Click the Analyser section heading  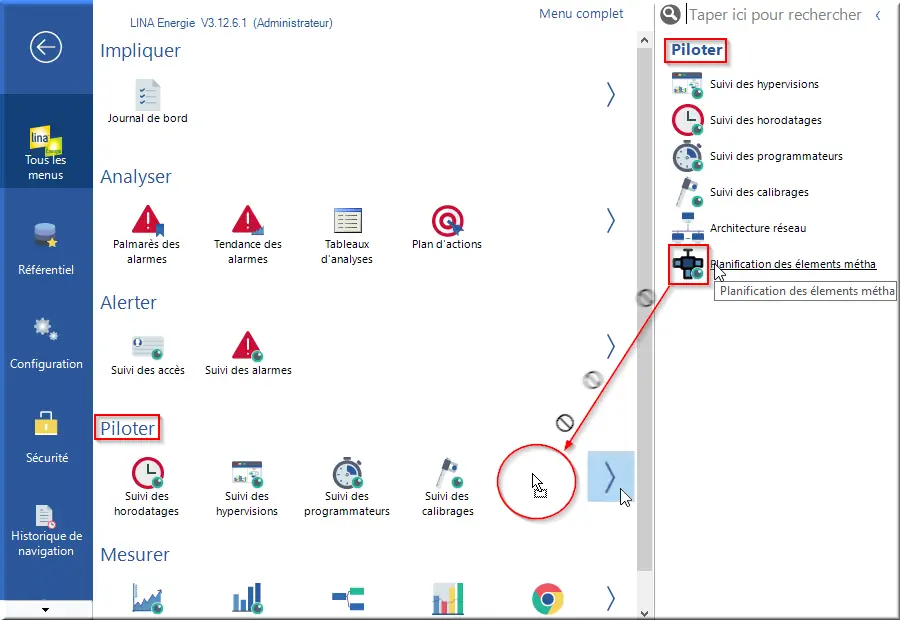tap(135, 177)
